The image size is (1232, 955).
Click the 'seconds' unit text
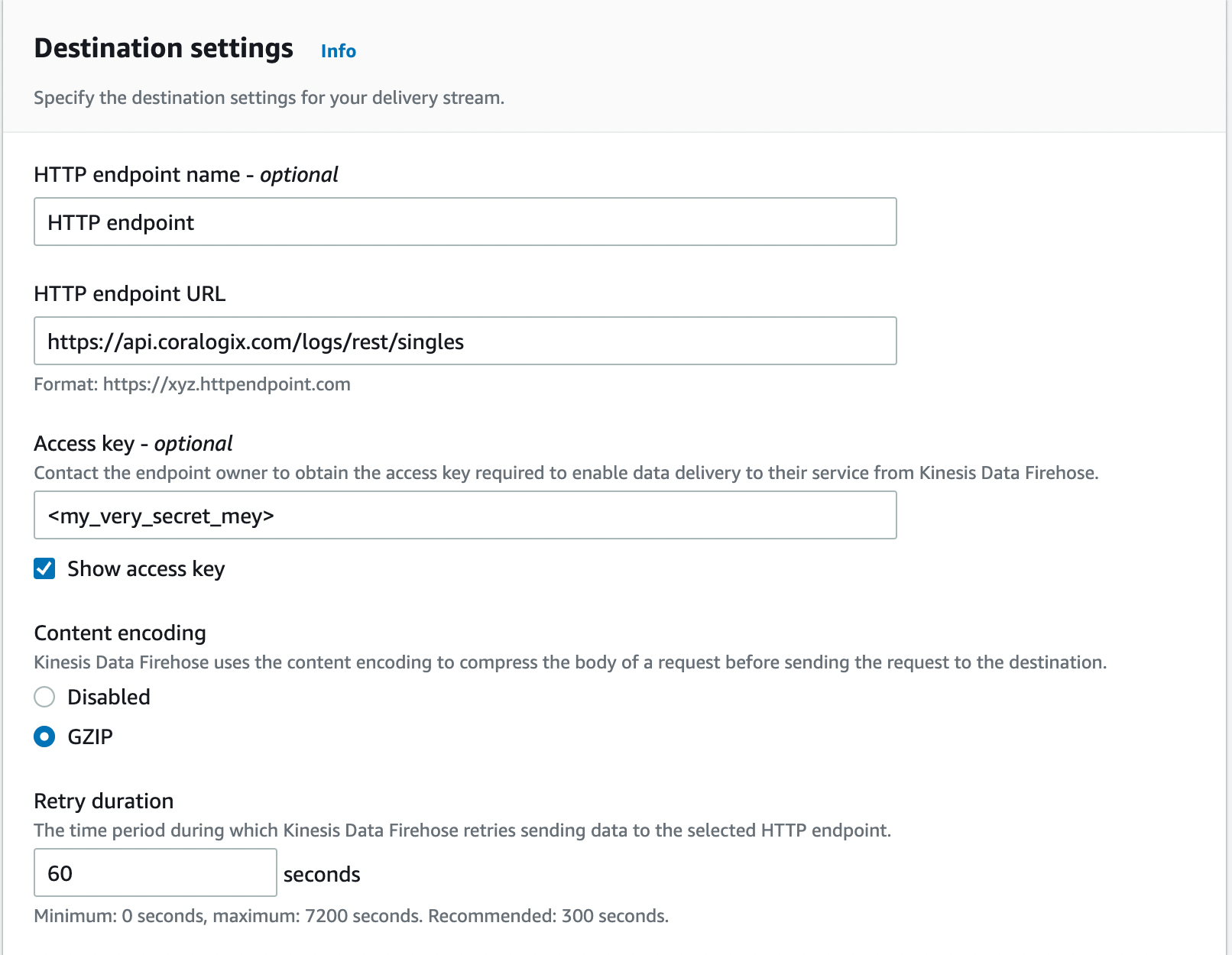coord(322,875)
